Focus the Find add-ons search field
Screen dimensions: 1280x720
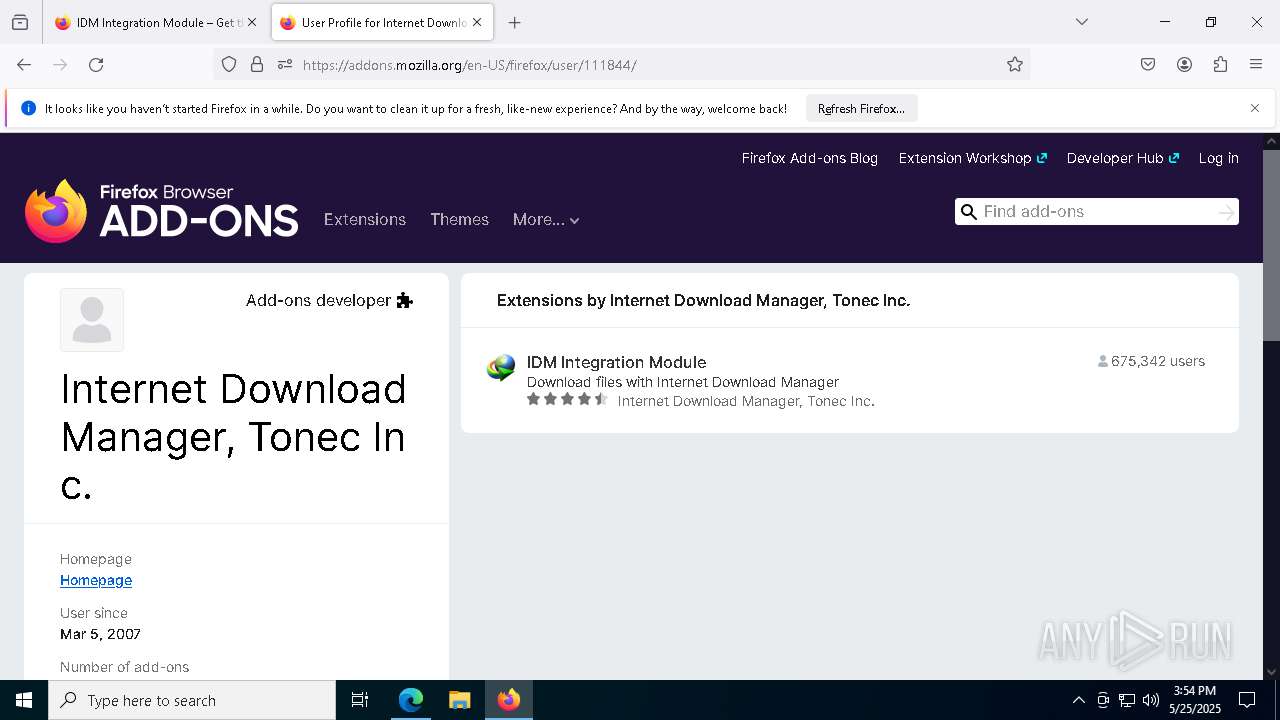point(1097,212)
